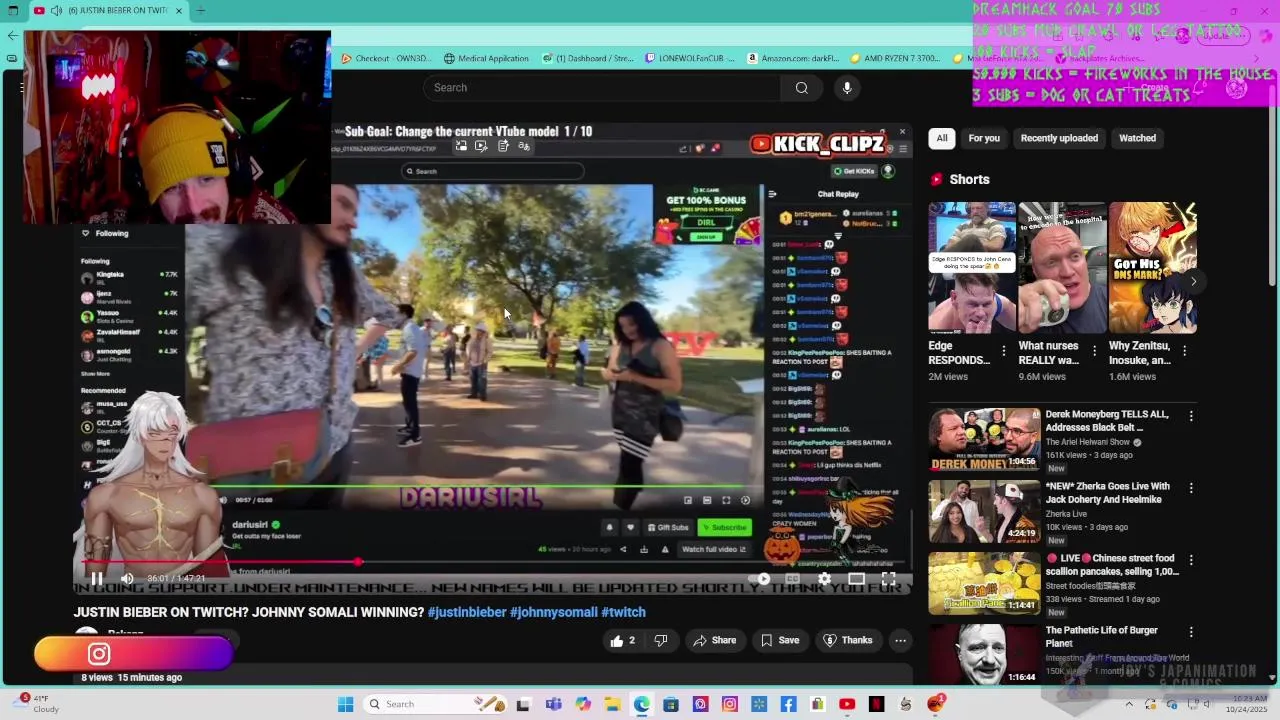The height and width of the screenshot is (720, 1280).
Task: Open AMD RYZEN 7 3700 bookmark
Action: 895,58
